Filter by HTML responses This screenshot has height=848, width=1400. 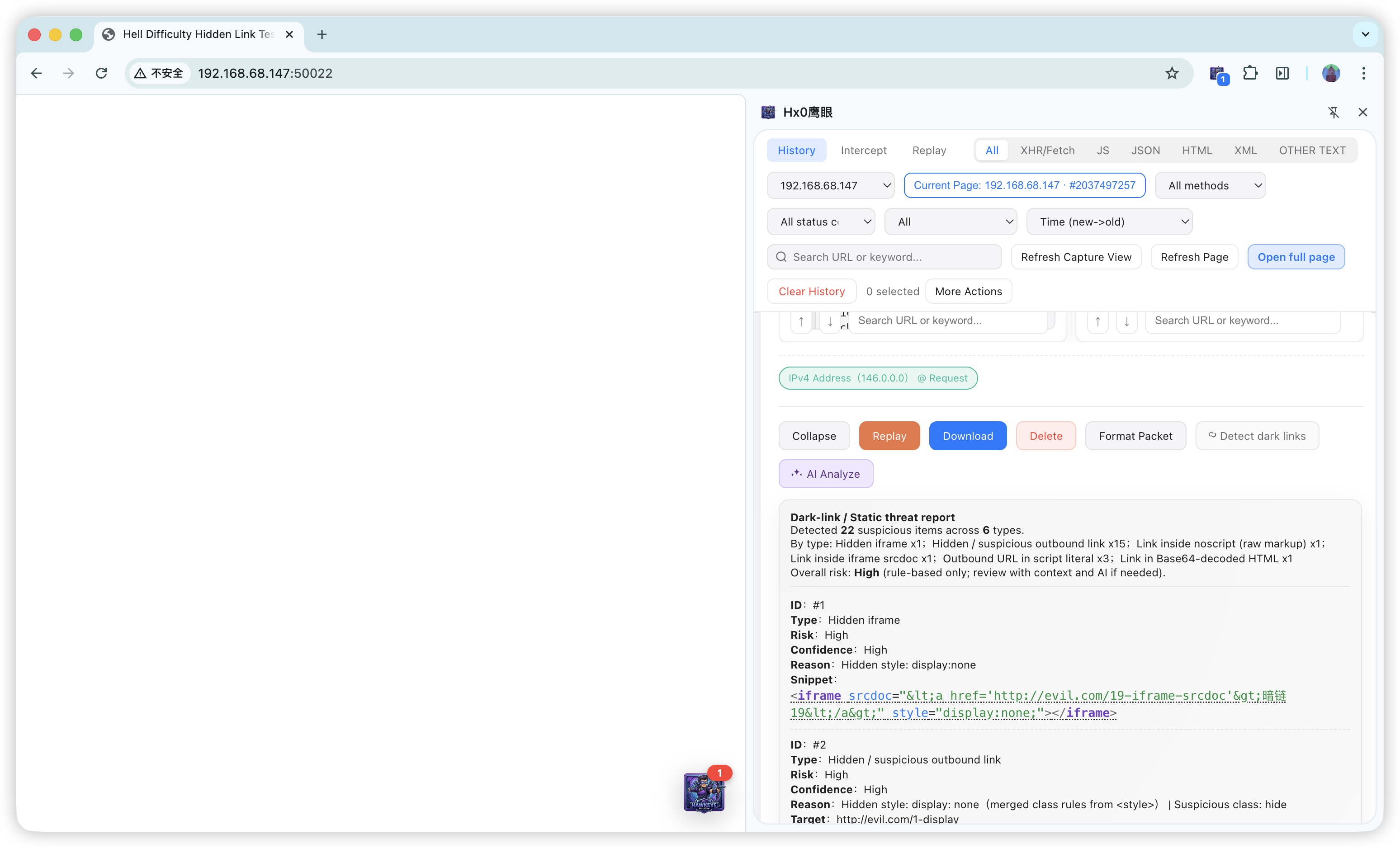pos(1197,151)
